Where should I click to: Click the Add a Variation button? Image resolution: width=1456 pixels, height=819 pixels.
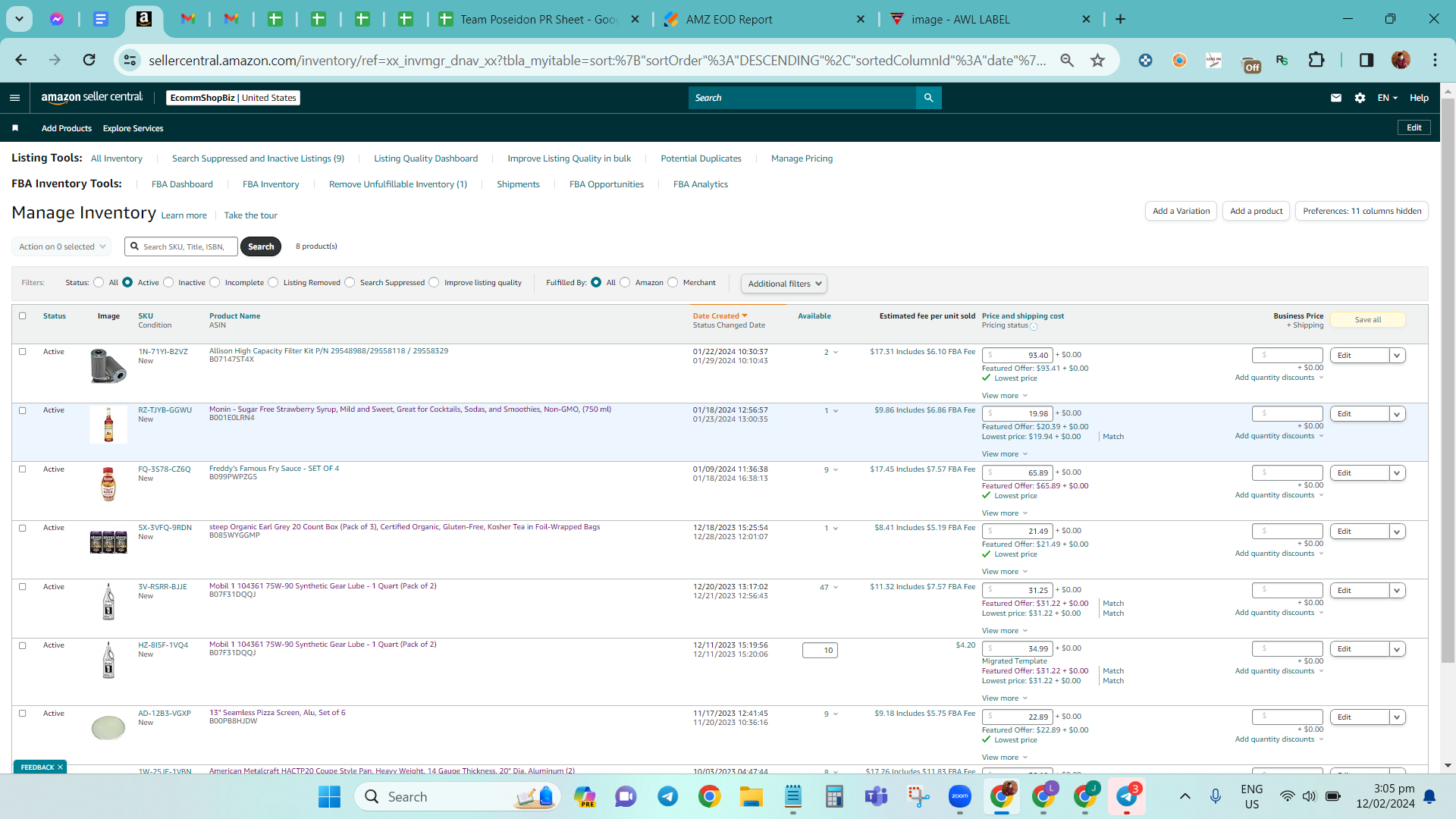(1181, 212)
